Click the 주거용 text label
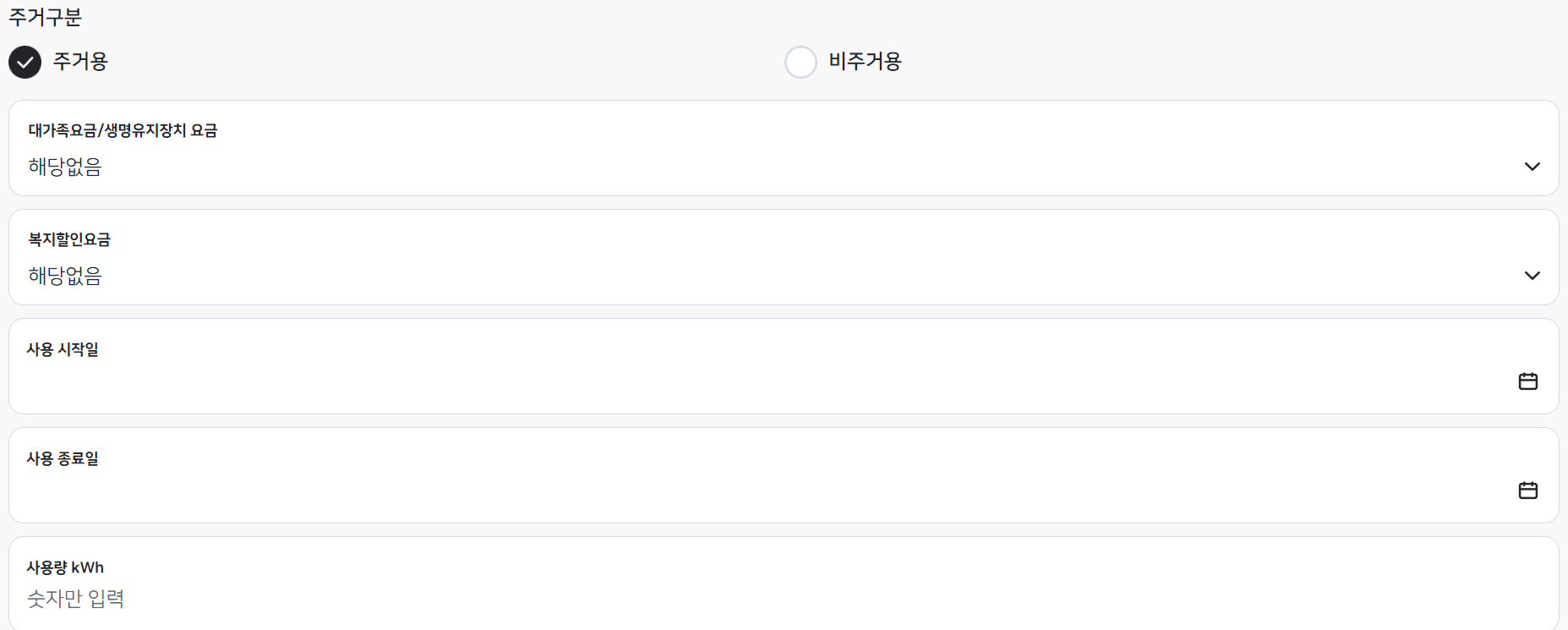 coord(82,62)
